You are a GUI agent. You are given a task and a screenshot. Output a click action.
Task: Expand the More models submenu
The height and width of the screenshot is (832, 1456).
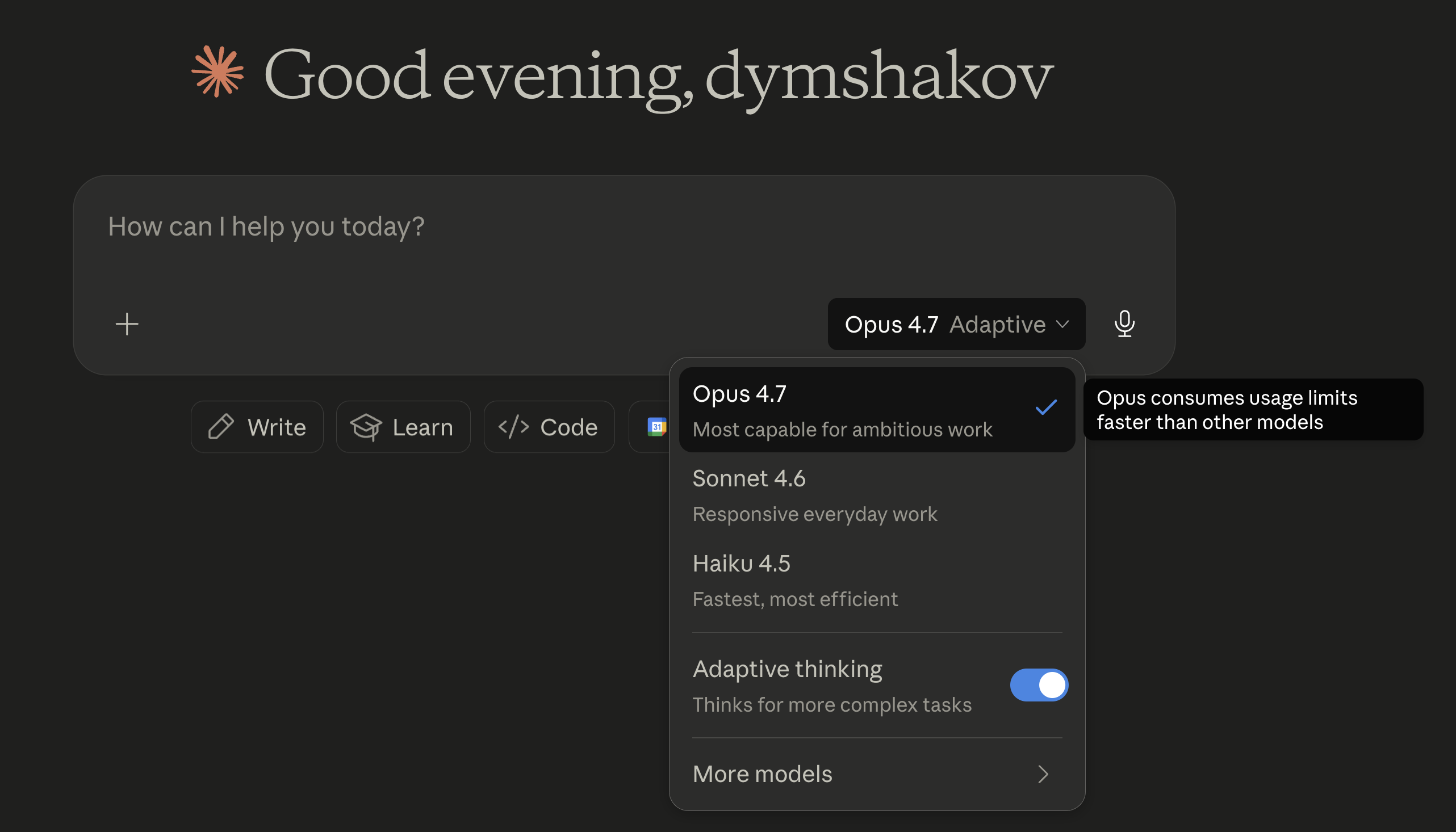pyautogui.click(x=877, y=774)
